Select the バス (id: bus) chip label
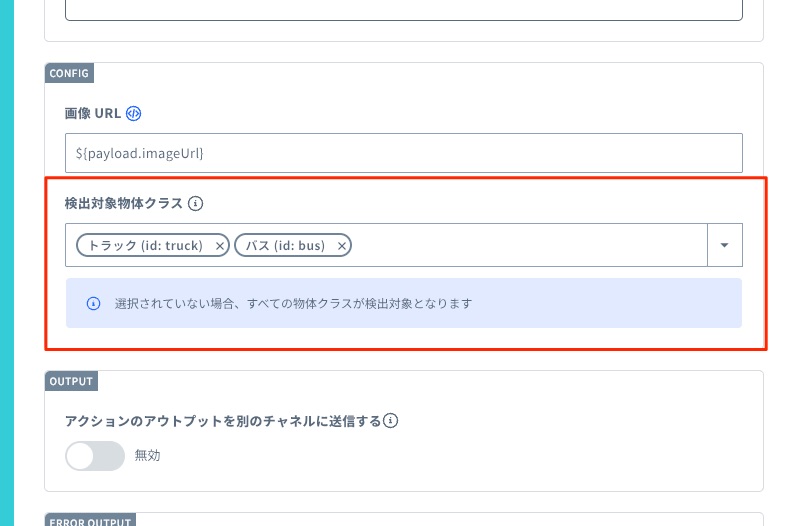Image resolution: width=793 pixels, height=526 pixels. (x=285, y=246)
